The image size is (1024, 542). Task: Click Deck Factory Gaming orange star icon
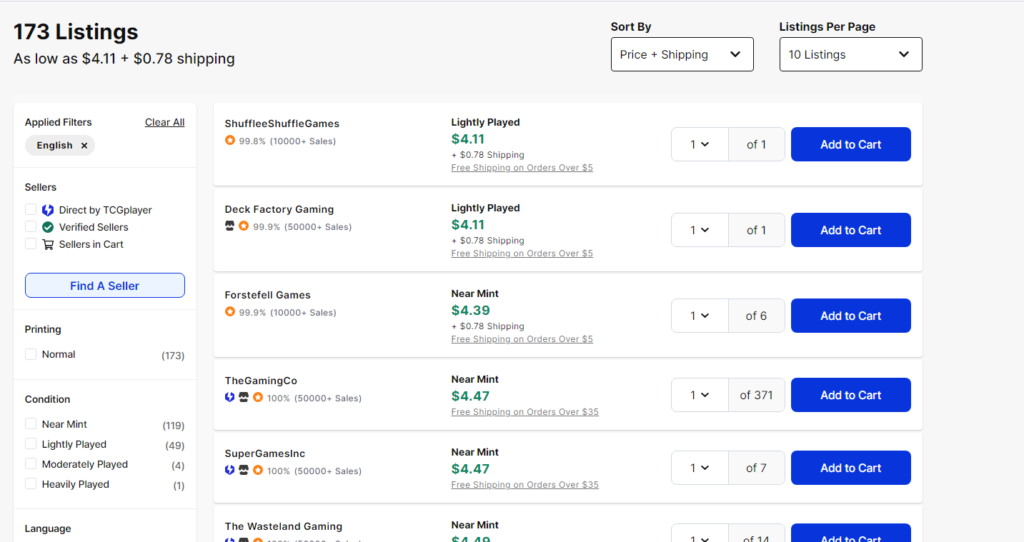(244, 226)
